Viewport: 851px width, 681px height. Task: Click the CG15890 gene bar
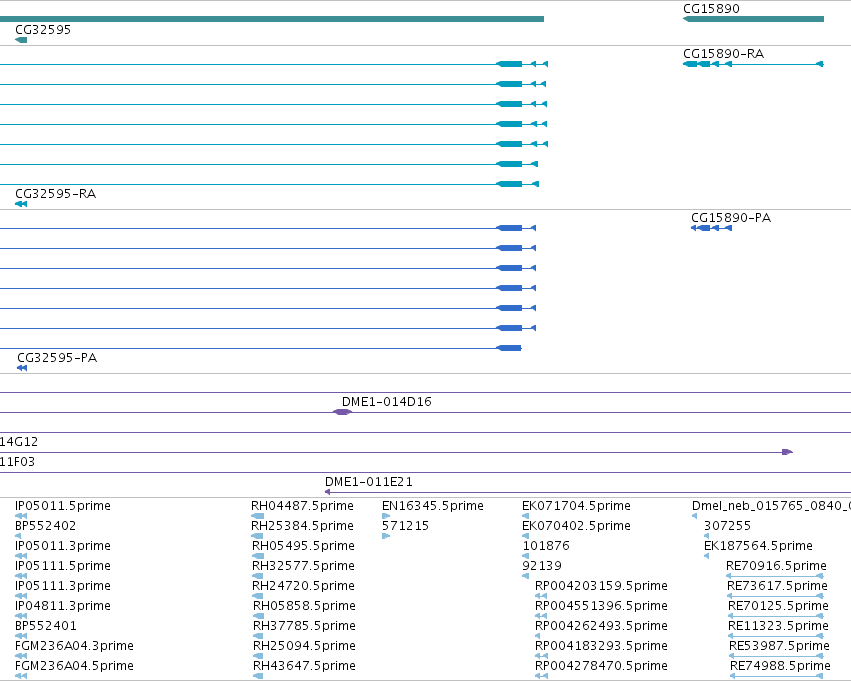coord(753,19)
